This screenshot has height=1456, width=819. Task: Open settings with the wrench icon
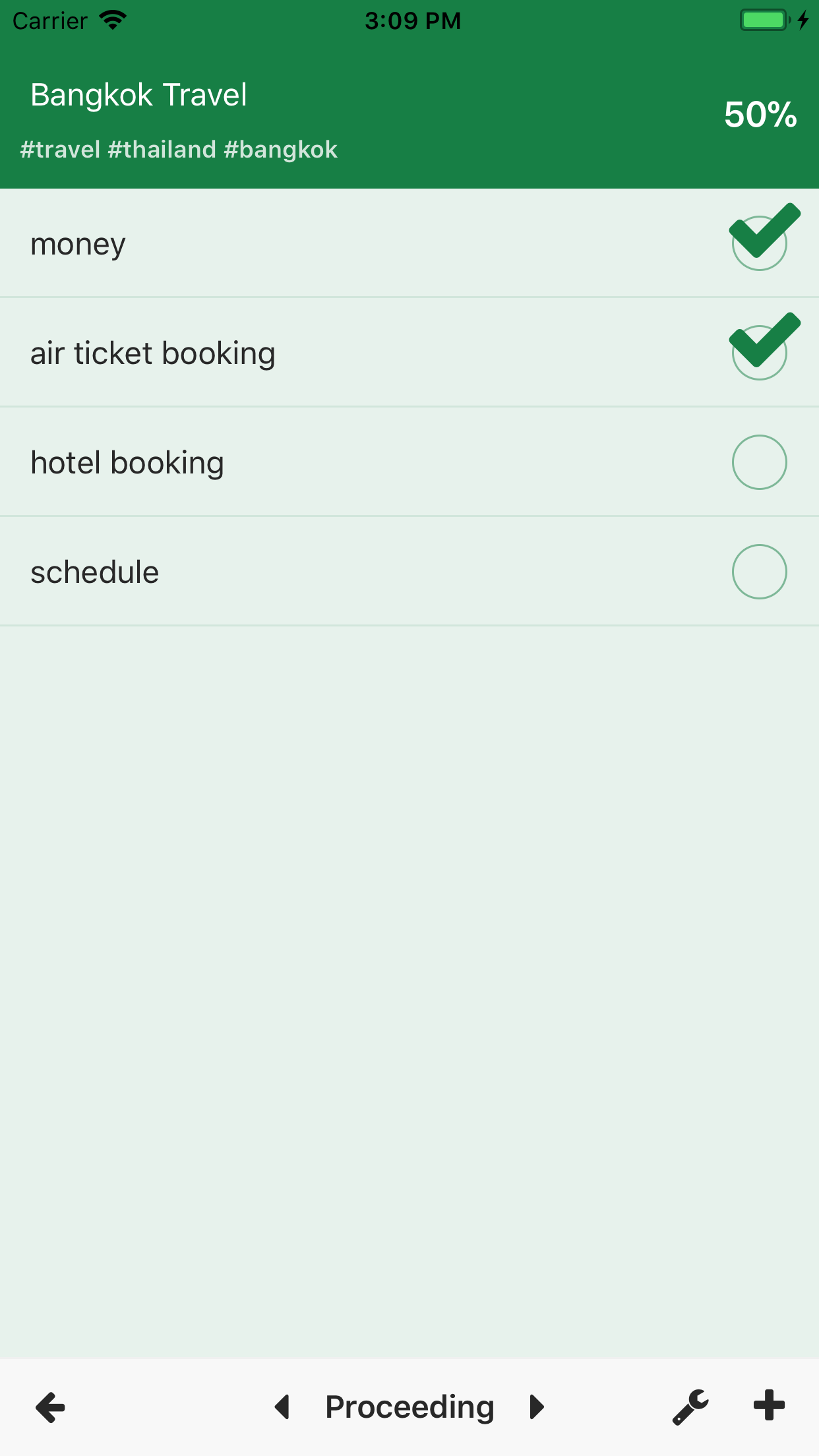pyautogui.click(x=690, y=1407)
